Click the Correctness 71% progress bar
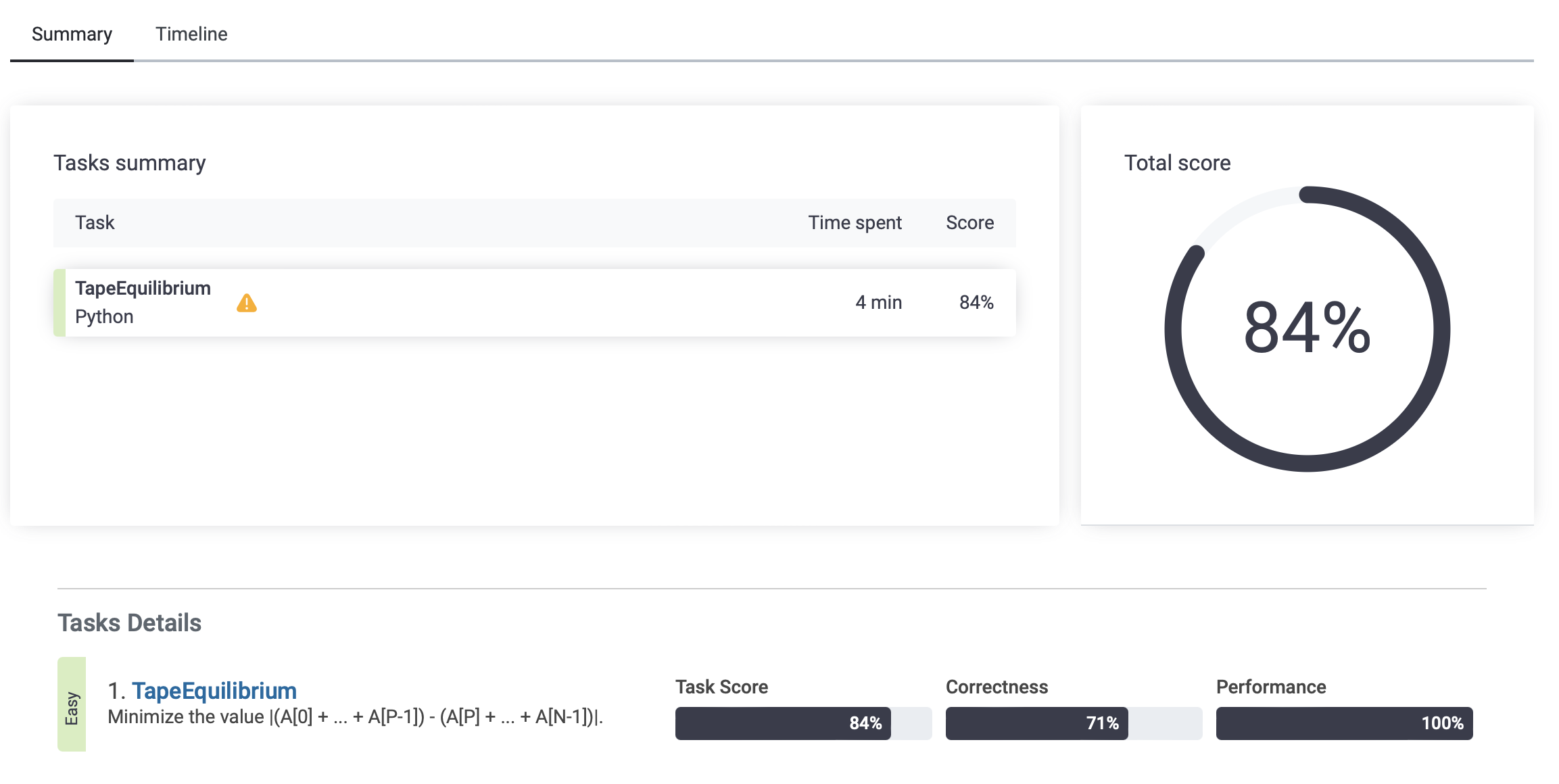This screenshot has height=784, width=1559. coord(1073,723)
